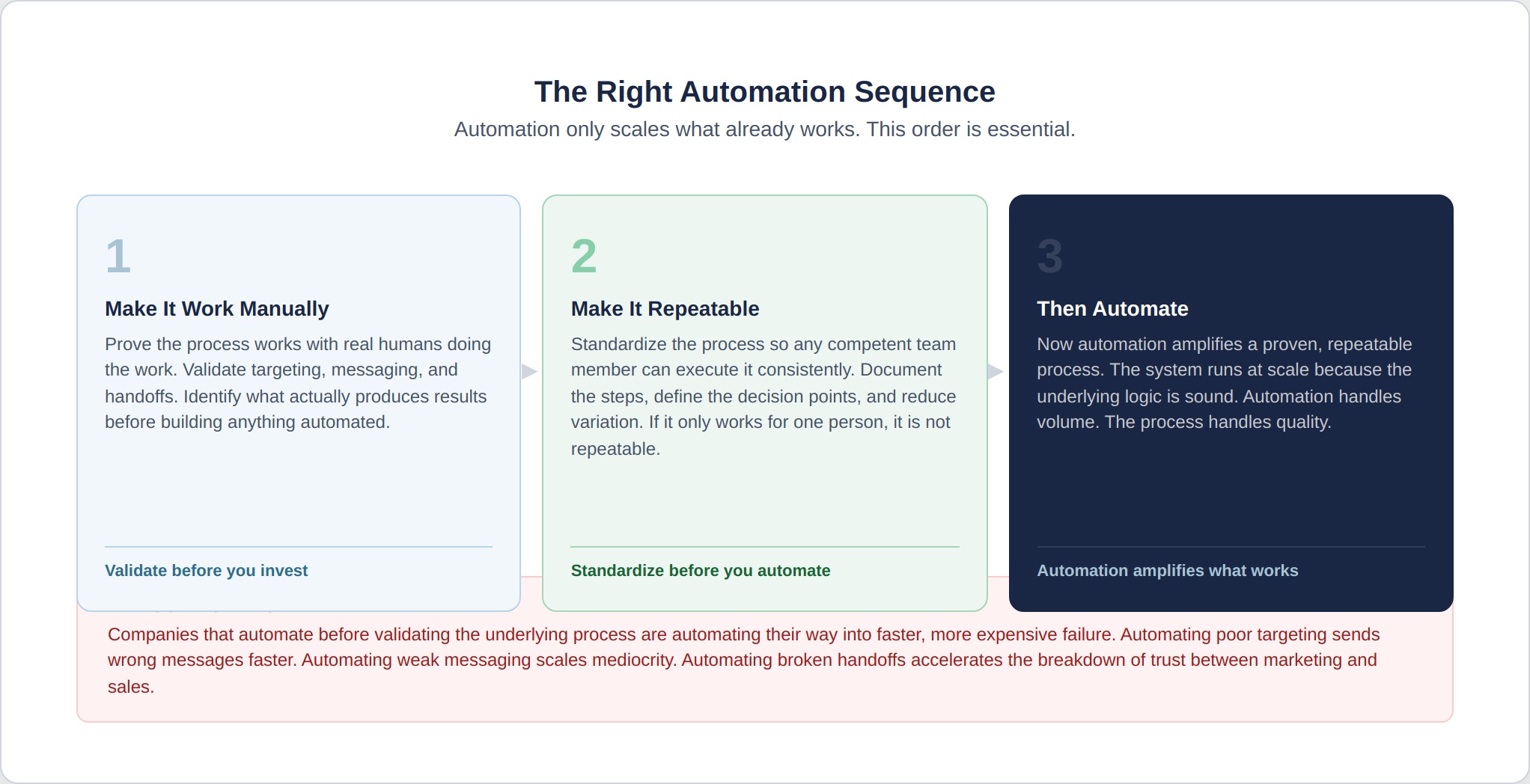Viewport: 1530px width, 784px height.
Task: Click "Standardize before you automate" footer text
Action: pyautogui.click(x=701, y=571)
